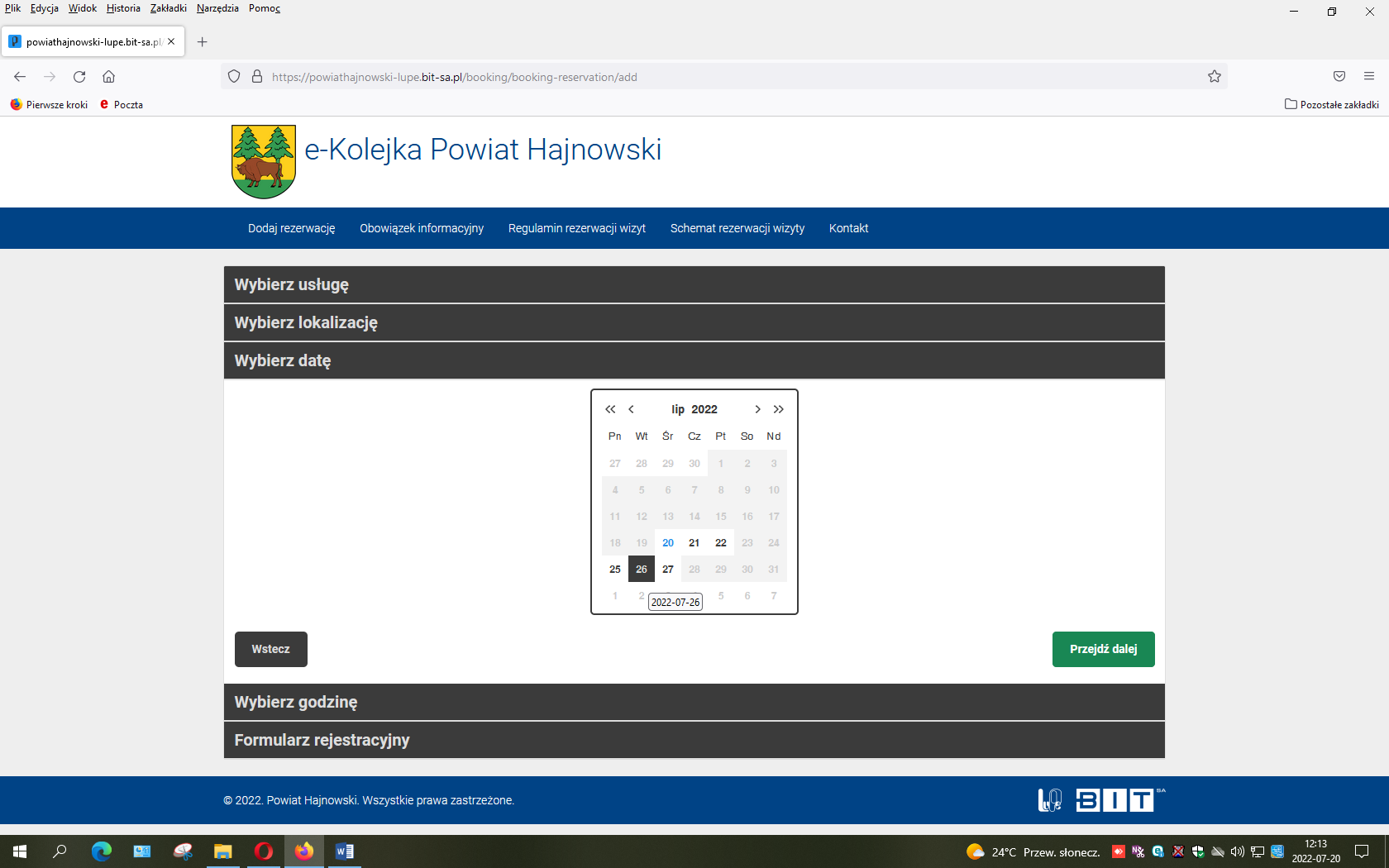Click the Save to Pocket icon
The width and height of the screenshot is (1389, 868).
point(1339,77)
